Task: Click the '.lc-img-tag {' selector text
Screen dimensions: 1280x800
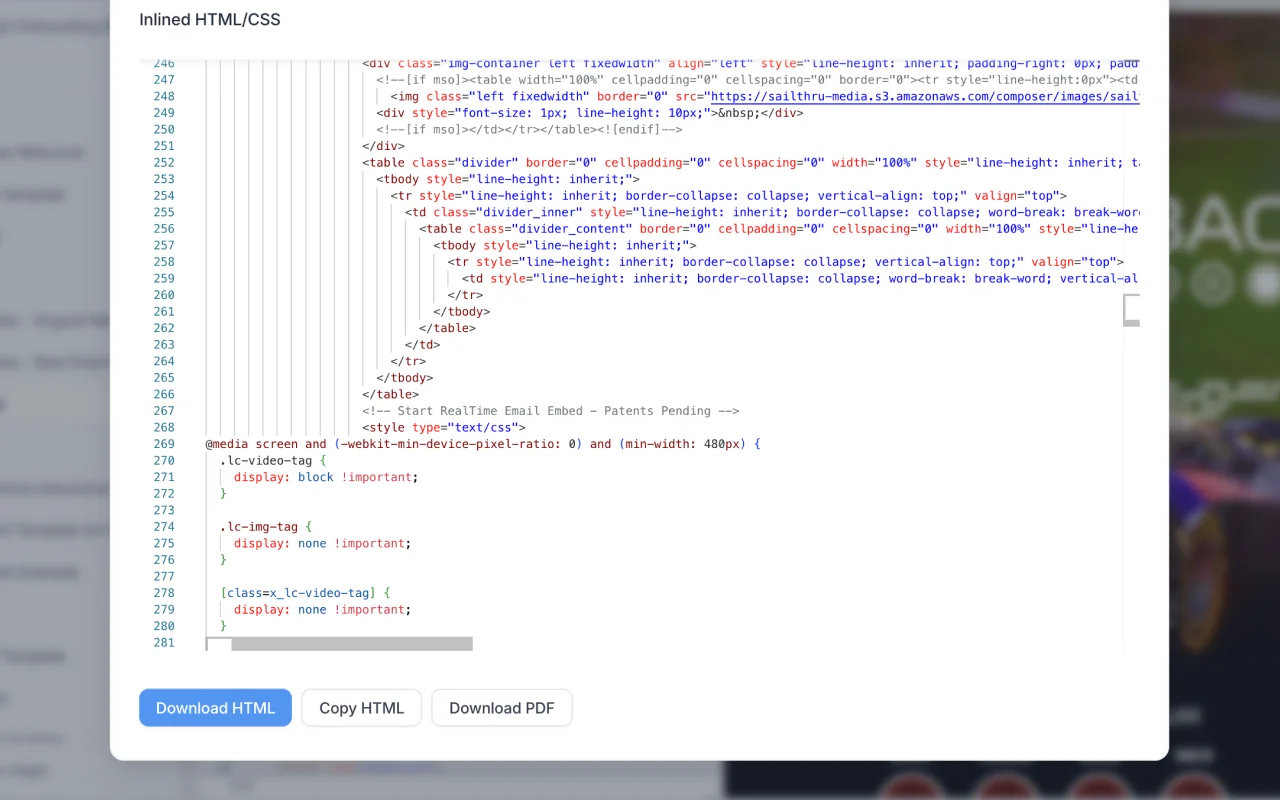Action: tap(266, 526)
